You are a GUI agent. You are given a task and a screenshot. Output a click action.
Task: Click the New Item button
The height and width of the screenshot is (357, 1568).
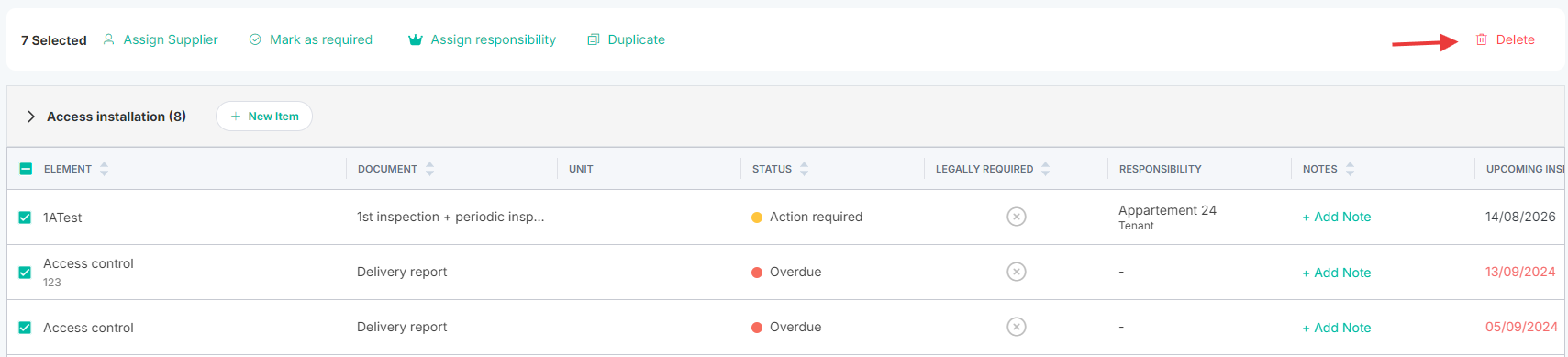tap(264, 117)
